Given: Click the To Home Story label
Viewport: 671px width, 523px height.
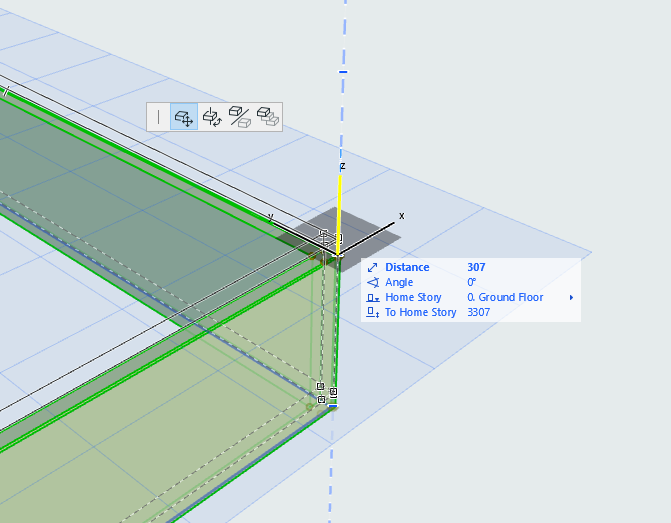Looking at the screenshot, I should pos(420,312).
